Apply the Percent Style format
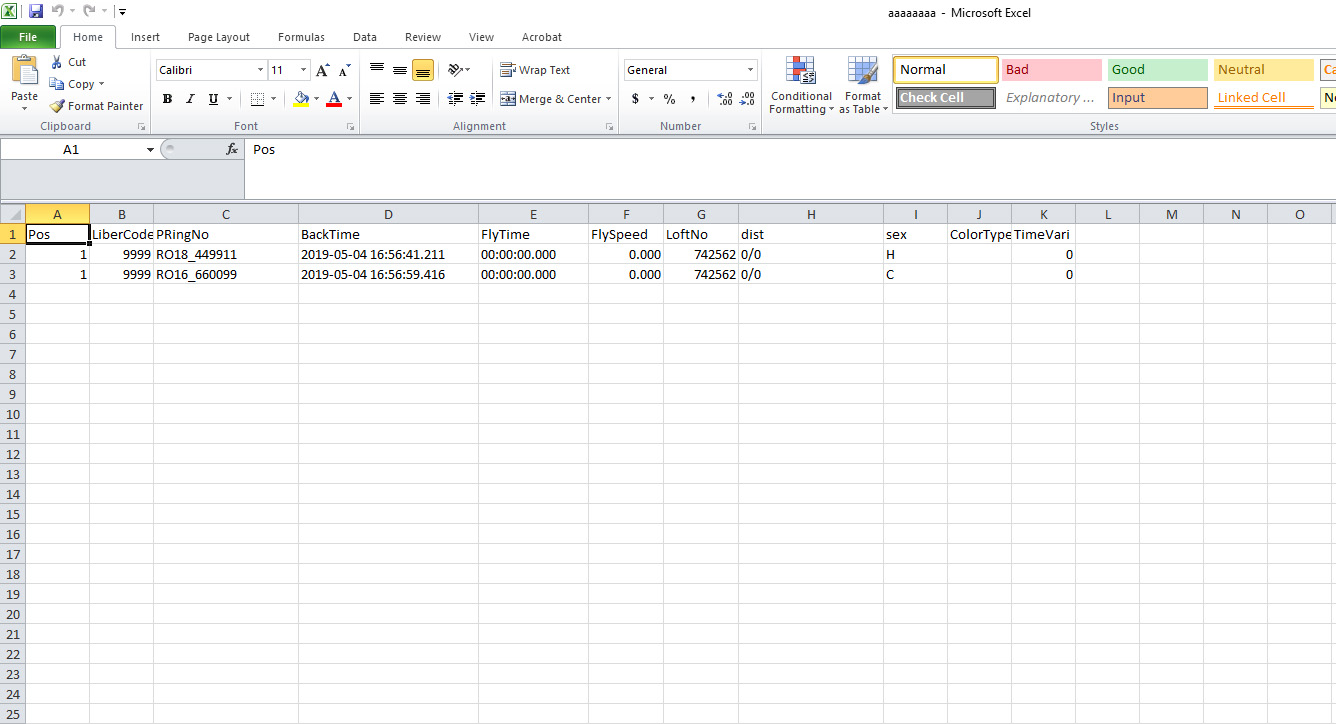Viewport: 1336px width, 724px height. (x=669, y=99)
